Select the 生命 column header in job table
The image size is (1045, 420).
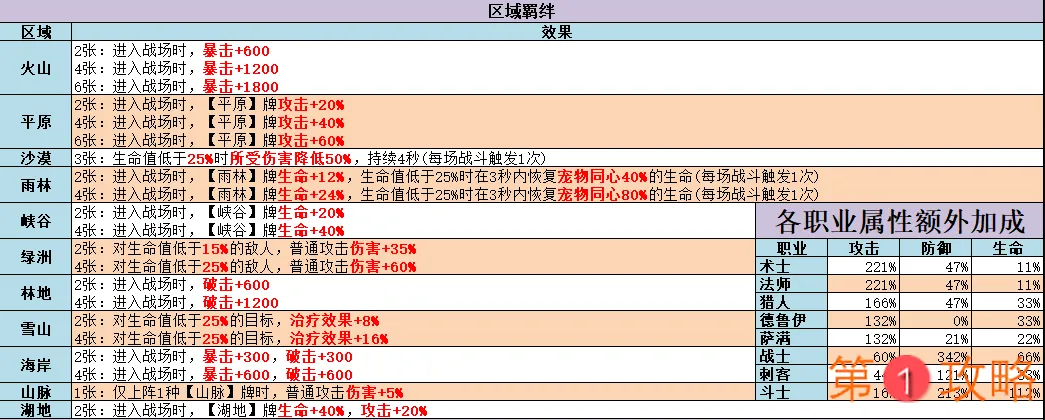[1008, 249]
